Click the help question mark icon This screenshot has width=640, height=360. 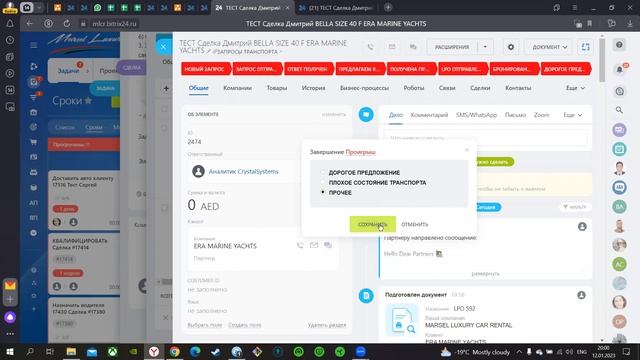click(x=619, y=45)
